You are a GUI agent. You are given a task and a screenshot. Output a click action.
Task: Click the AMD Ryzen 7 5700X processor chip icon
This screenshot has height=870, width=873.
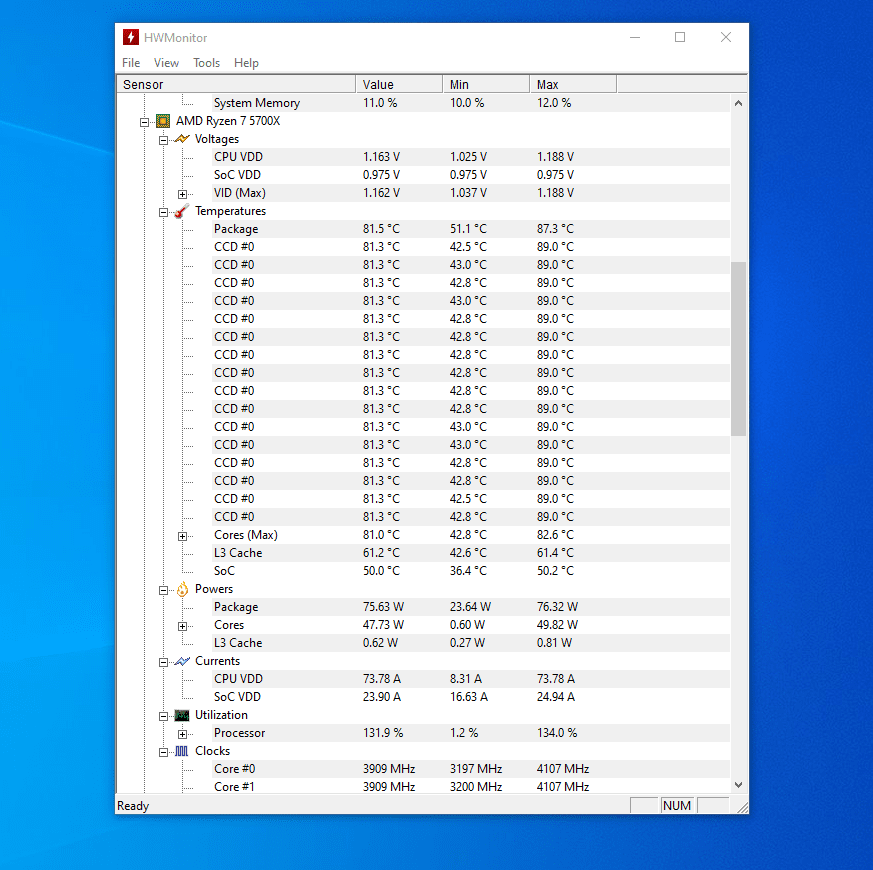coord(163,121)
